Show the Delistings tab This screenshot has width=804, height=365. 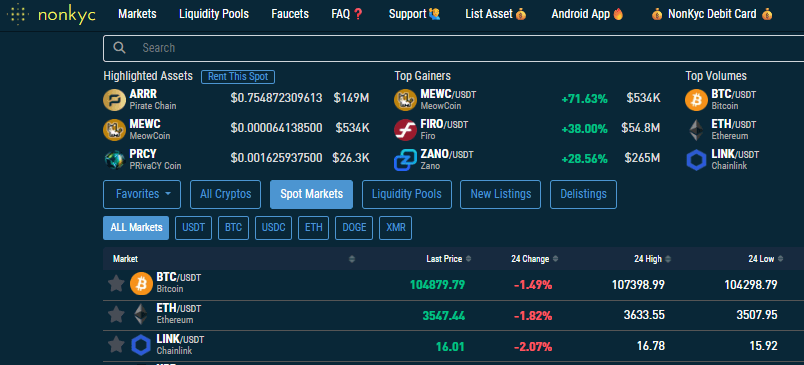click(584, 194)
